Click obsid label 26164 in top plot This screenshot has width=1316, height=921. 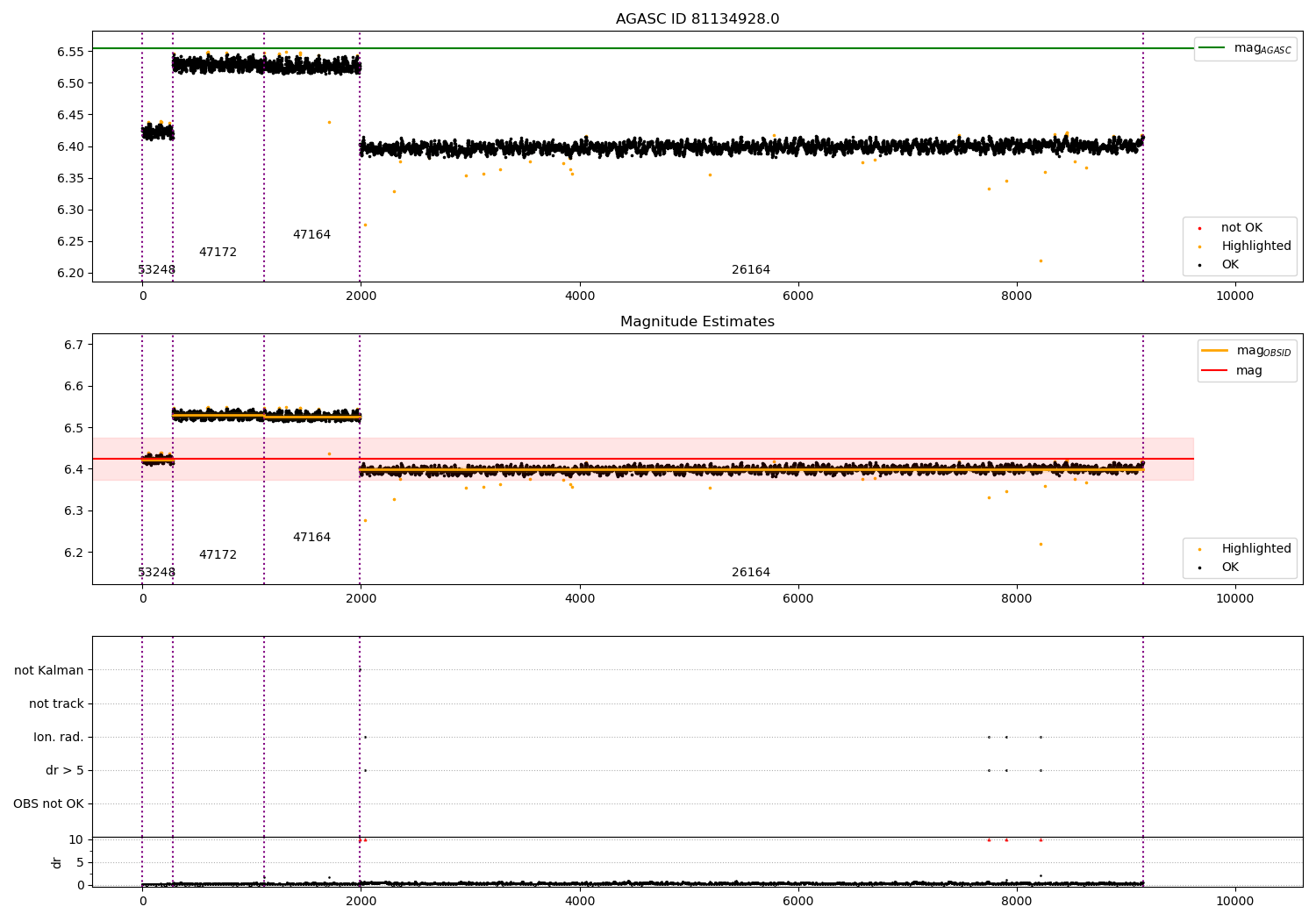tap(751, 270)
